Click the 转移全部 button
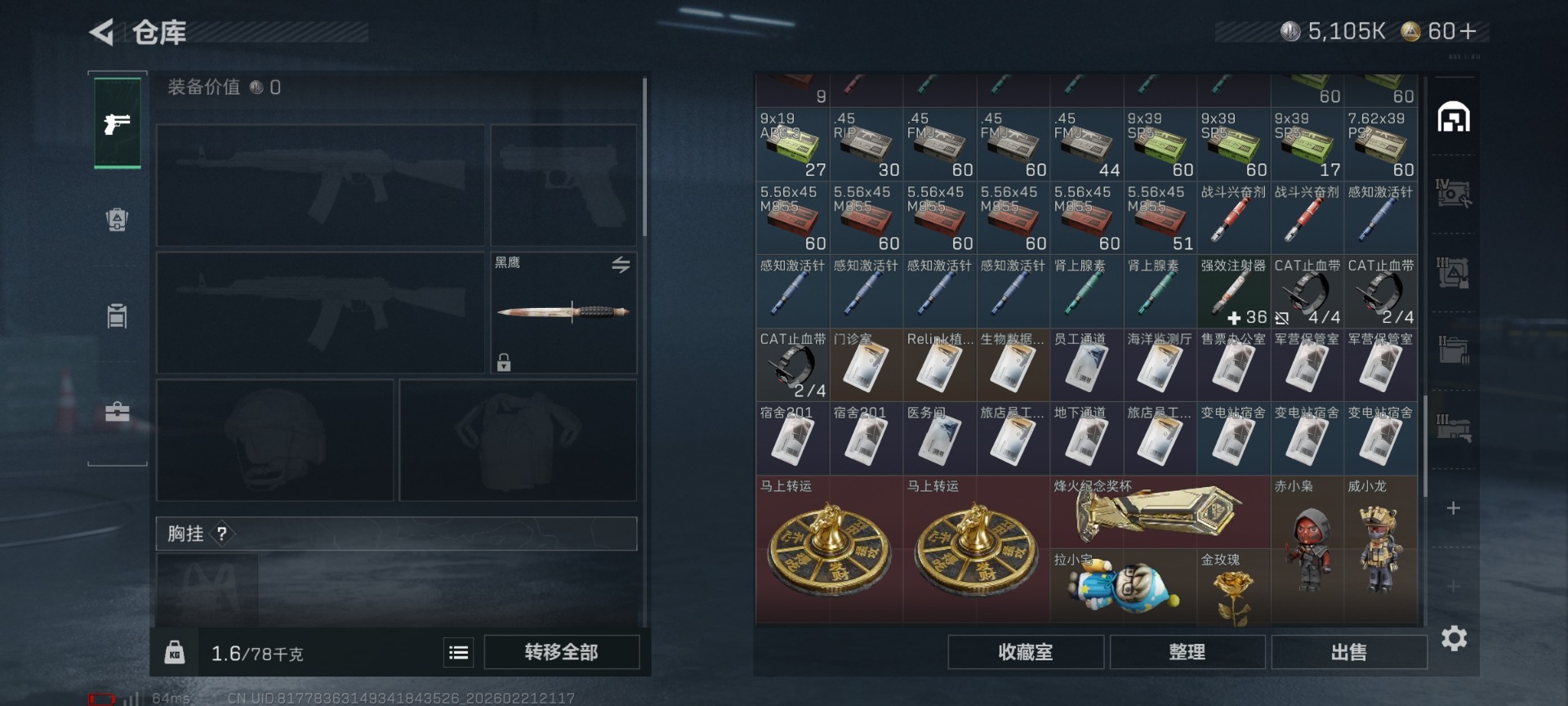The image size is (1568, 706). [x=561, y=652]
